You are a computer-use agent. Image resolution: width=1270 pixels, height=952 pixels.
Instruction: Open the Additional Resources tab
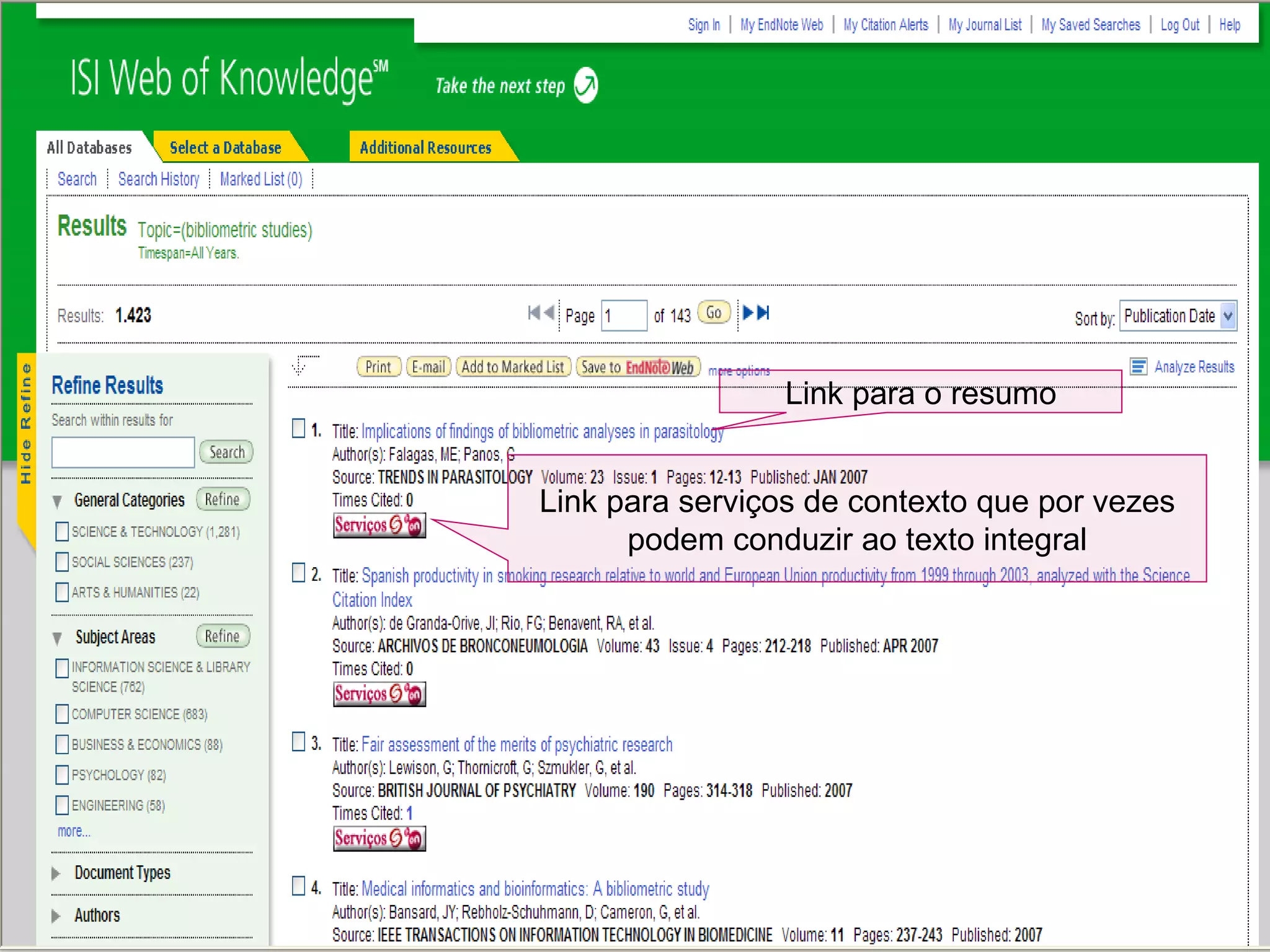tap(425, 148)
